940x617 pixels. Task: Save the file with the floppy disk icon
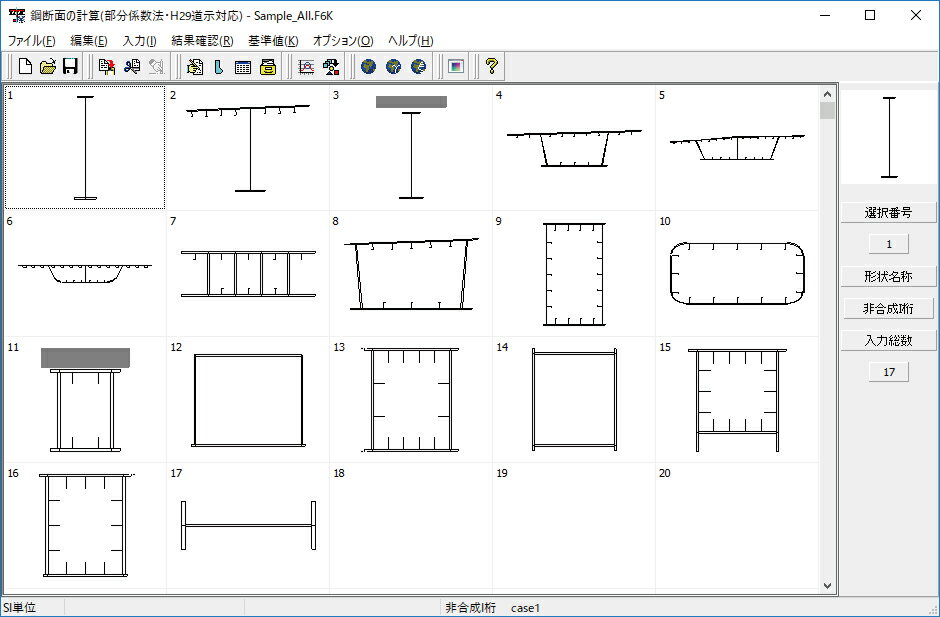pyautogui.click(x=70, y=66)
